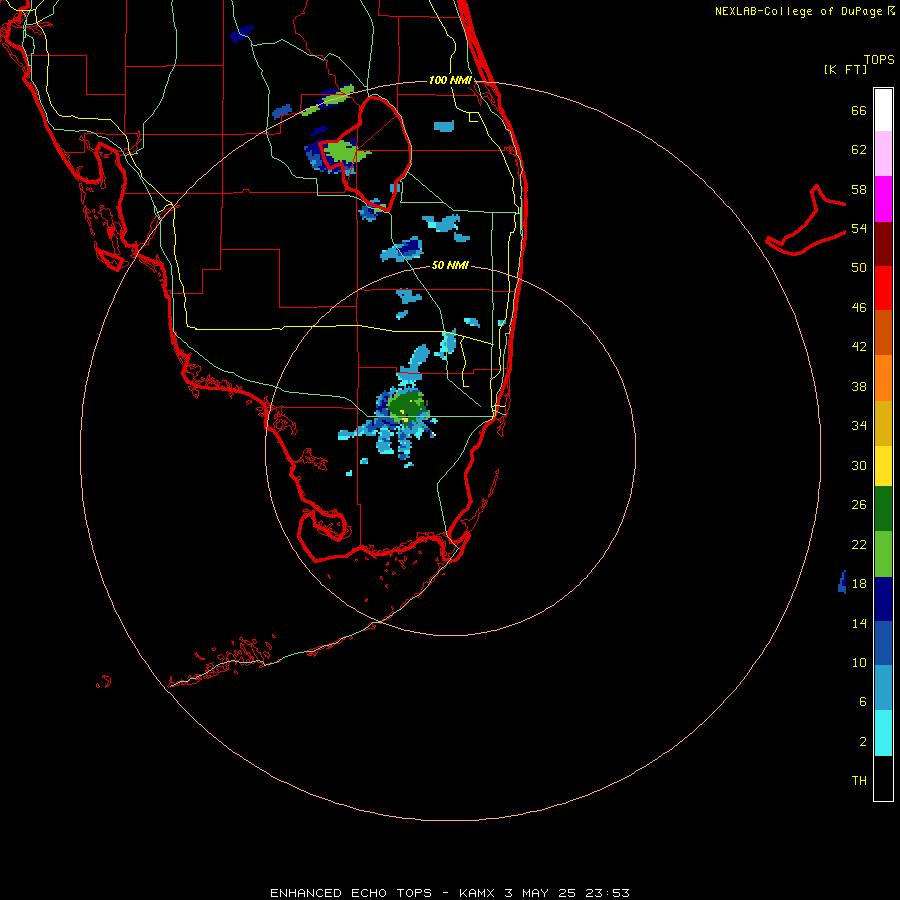Select the light green legend swatch
Screen dimensions: 900x900
(x=883, y=554)
